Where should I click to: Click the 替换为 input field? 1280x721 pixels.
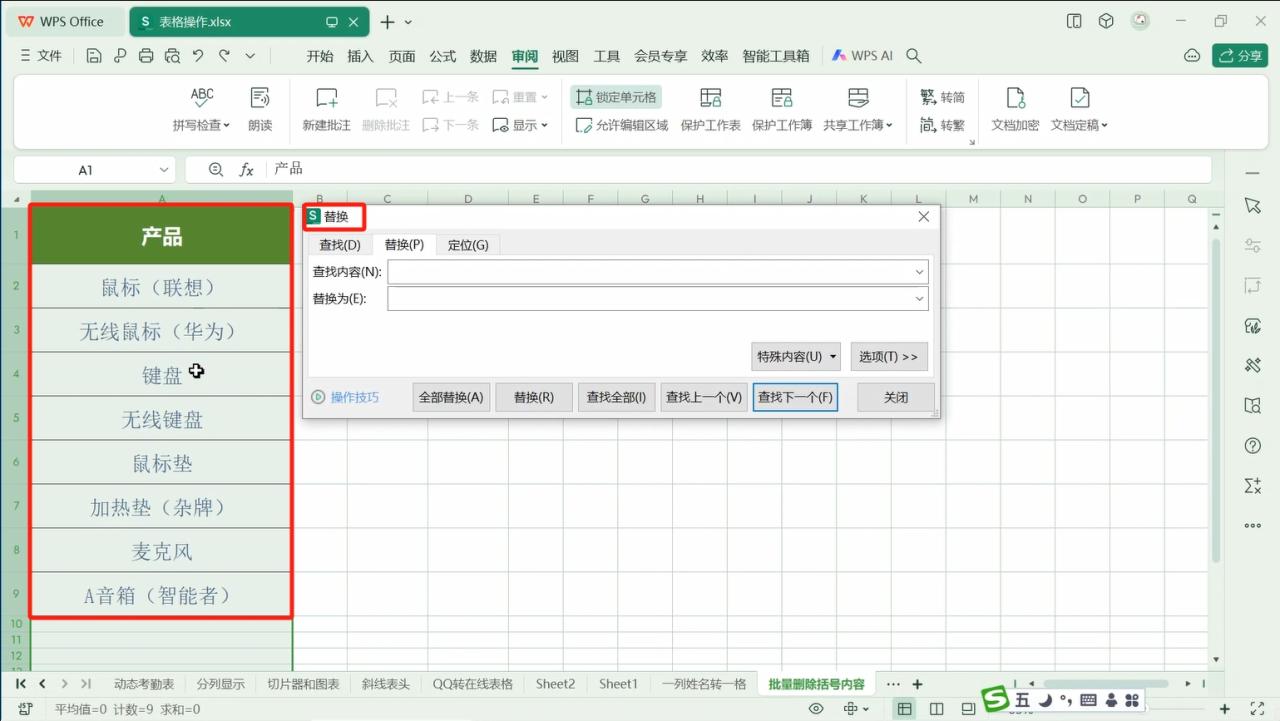point(658,298)
